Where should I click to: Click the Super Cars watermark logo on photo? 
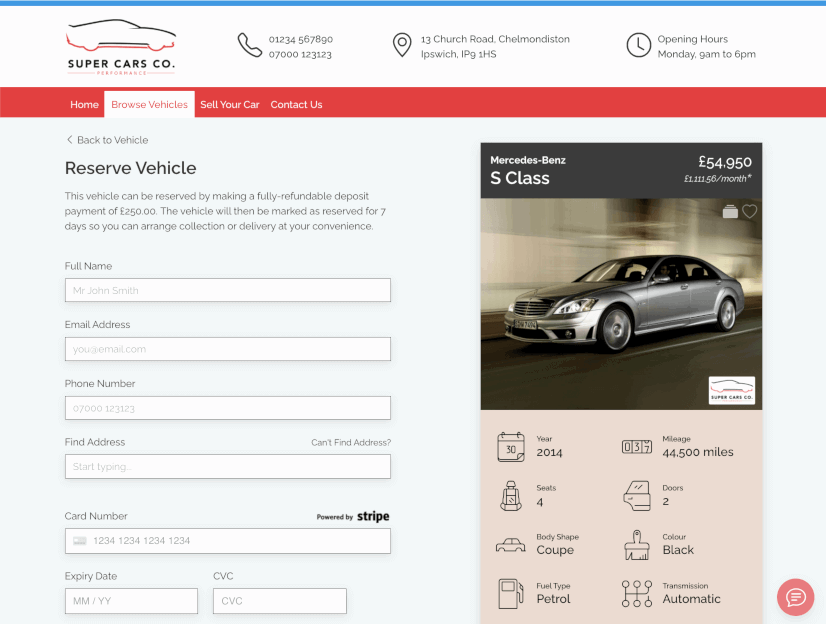(x=732, y=390)
